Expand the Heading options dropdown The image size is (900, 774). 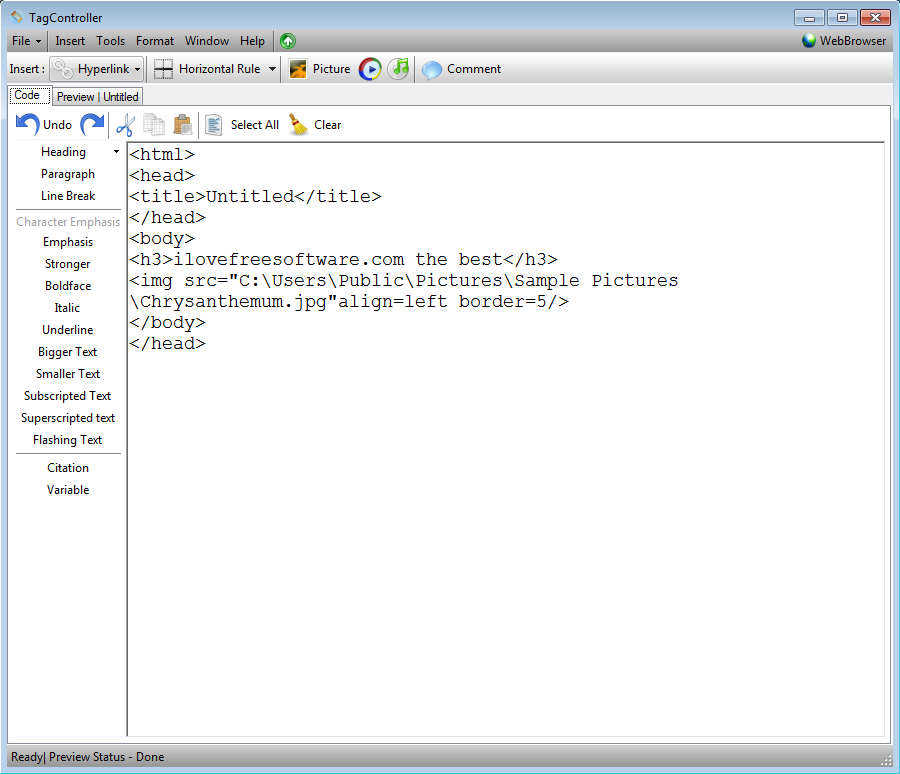(x=115, y=151)
